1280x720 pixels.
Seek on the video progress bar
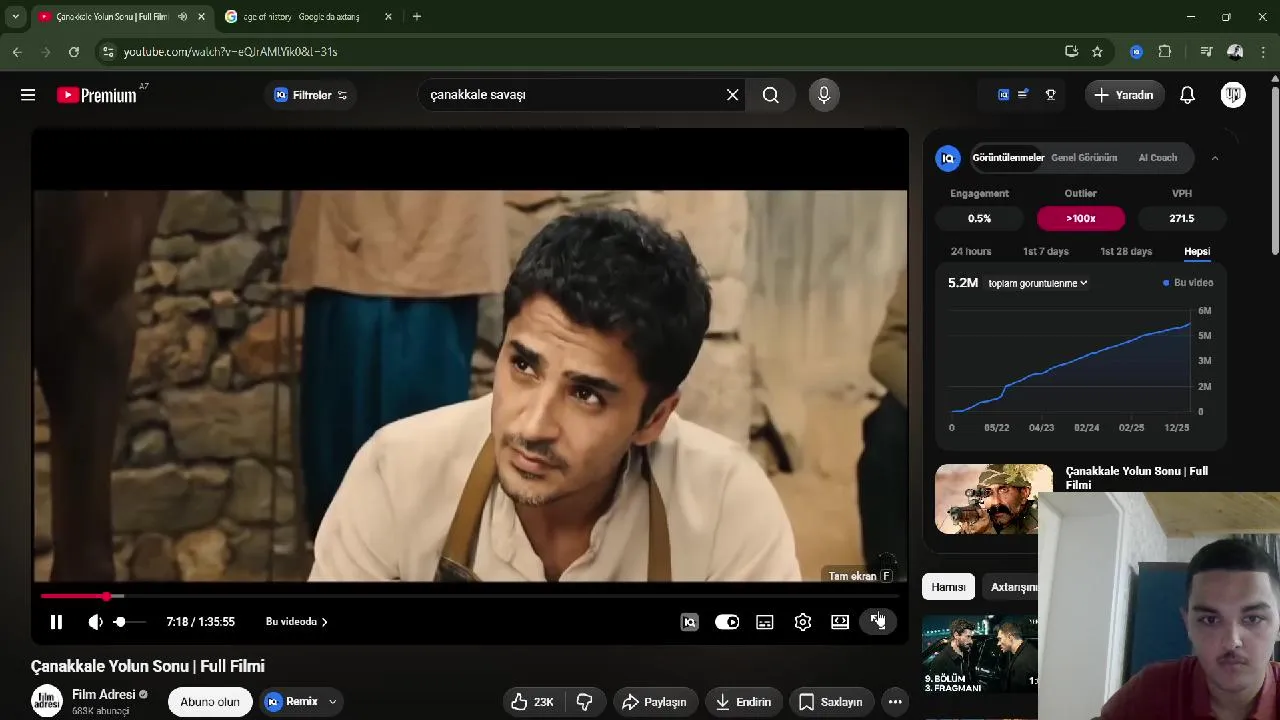coord(470,596)
